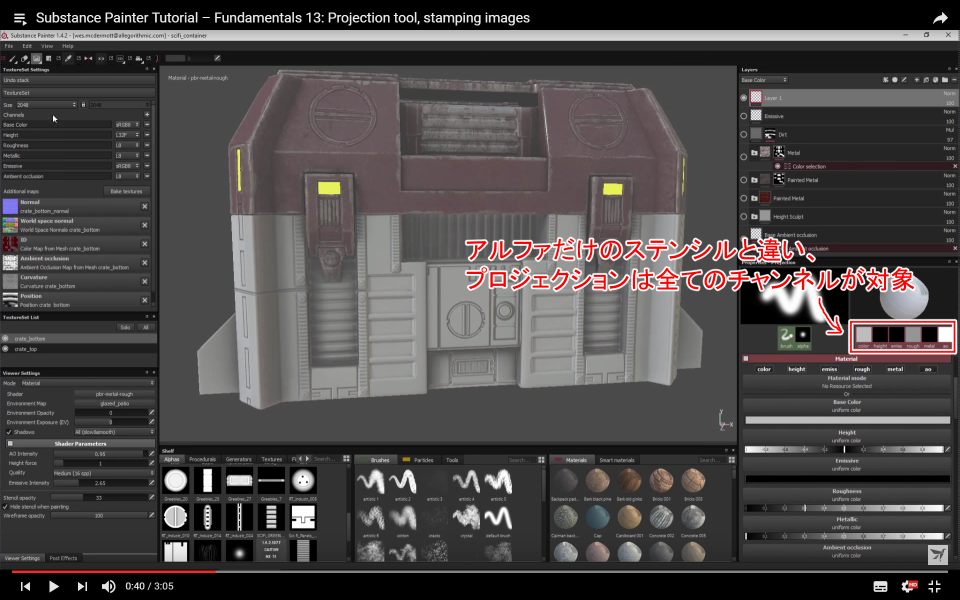960x600 pixels.
Task: Open the alpha settings thumbnail in Properties
Action: tap(803, 336)
